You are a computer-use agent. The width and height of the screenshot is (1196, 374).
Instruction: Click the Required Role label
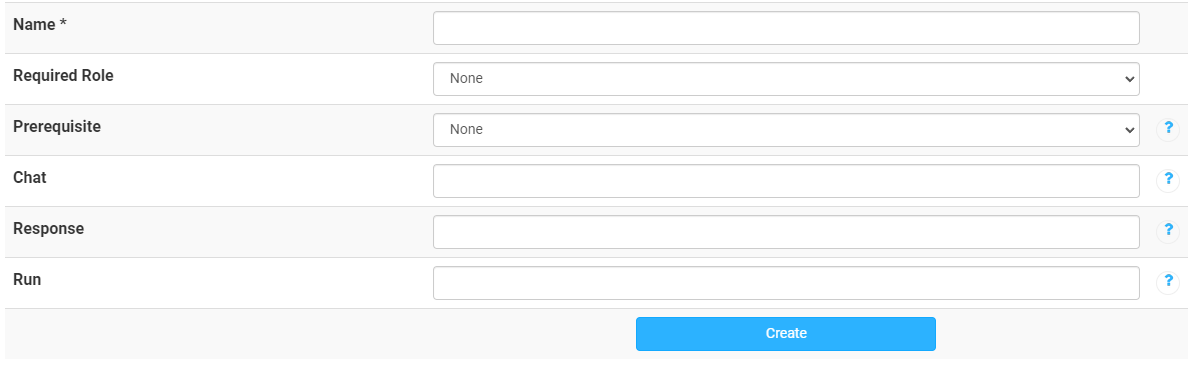(63, 76)
